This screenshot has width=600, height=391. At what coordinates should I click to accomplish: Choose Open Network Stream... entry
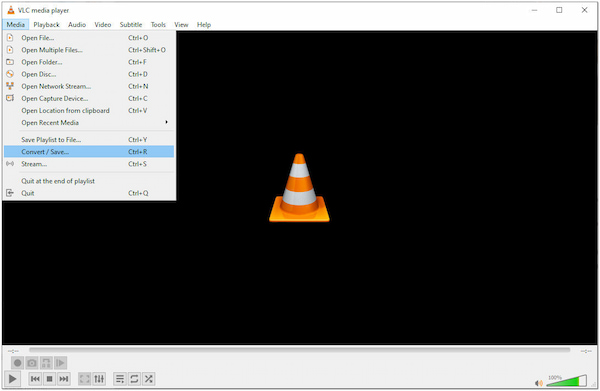[x=89, y=86]
